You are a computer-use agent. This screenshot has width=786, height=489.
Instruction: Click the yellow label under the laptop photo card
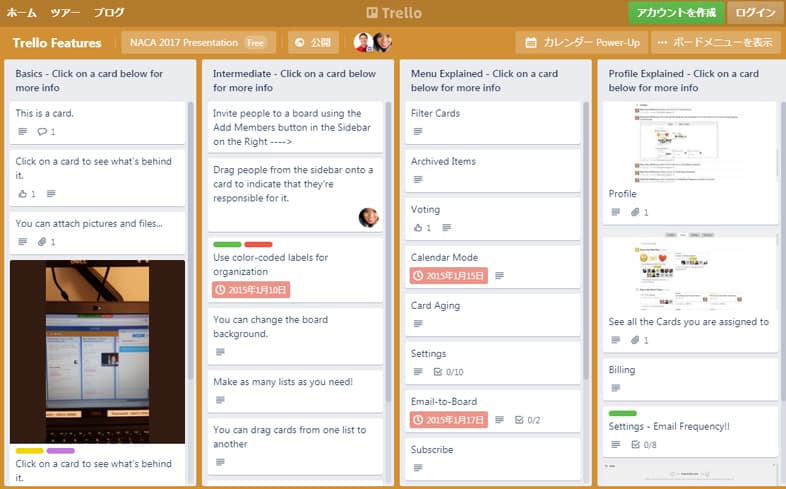click(30, 451)
